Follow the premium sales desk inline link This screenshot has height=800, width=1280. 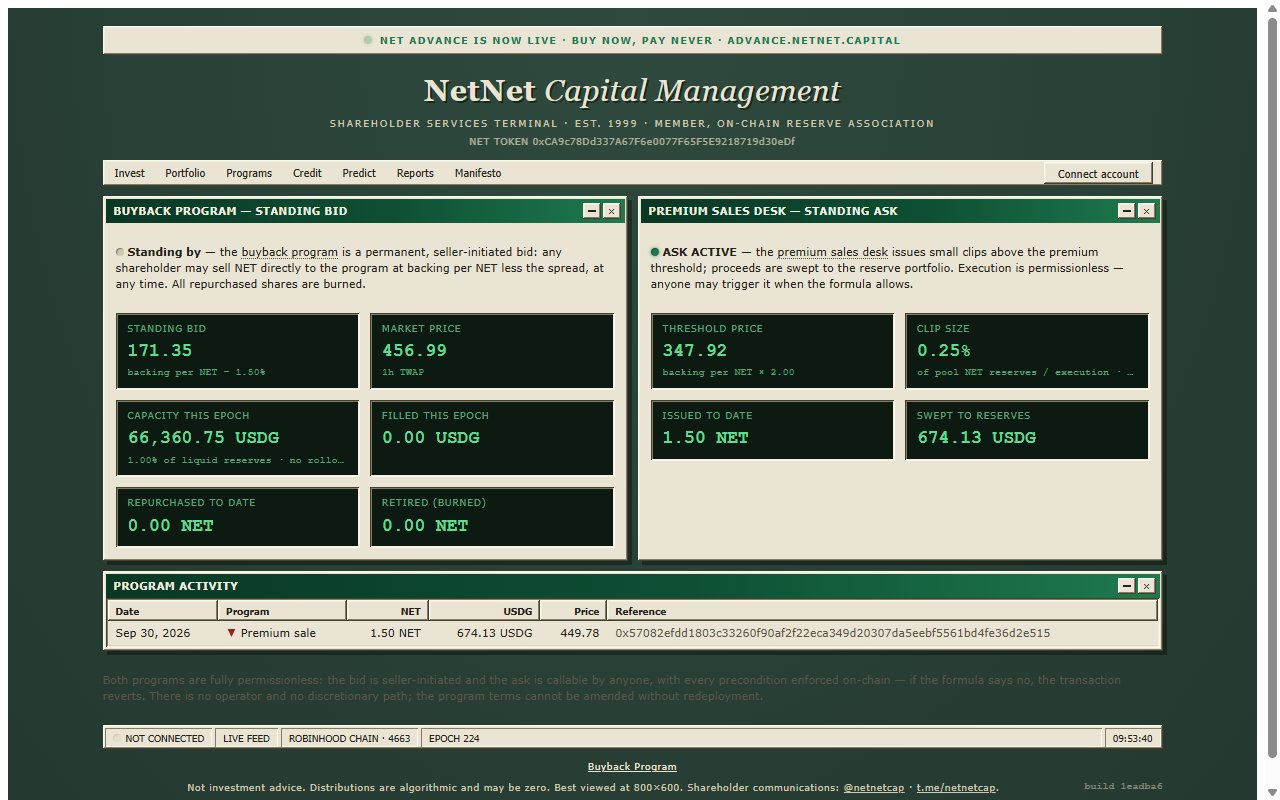point(833,252)
